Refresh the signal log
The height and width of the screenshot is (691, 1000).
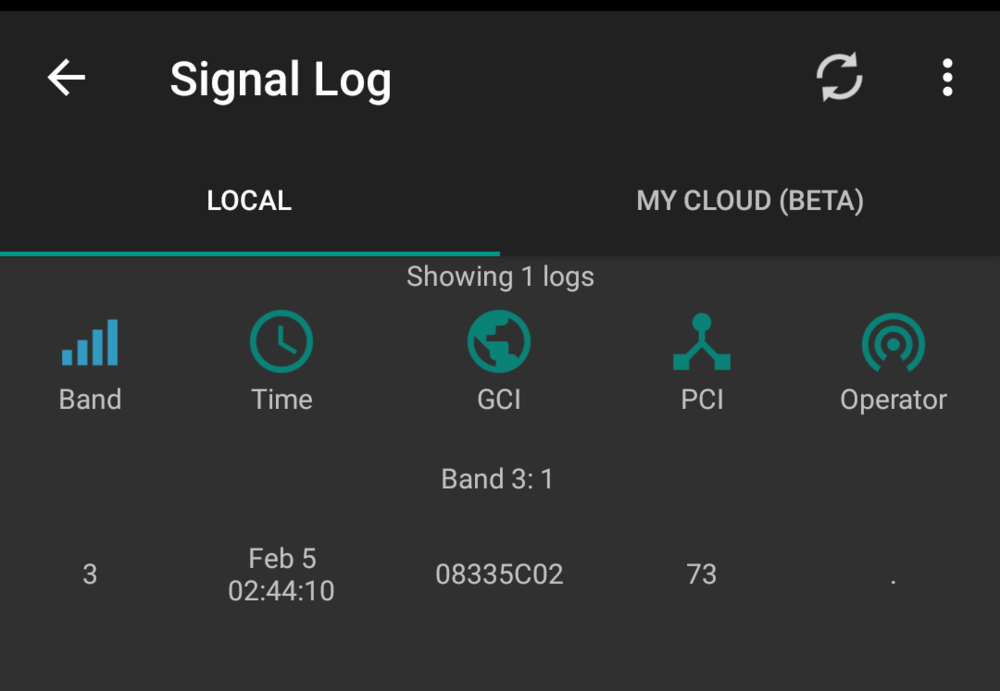(x=840, y=77)
